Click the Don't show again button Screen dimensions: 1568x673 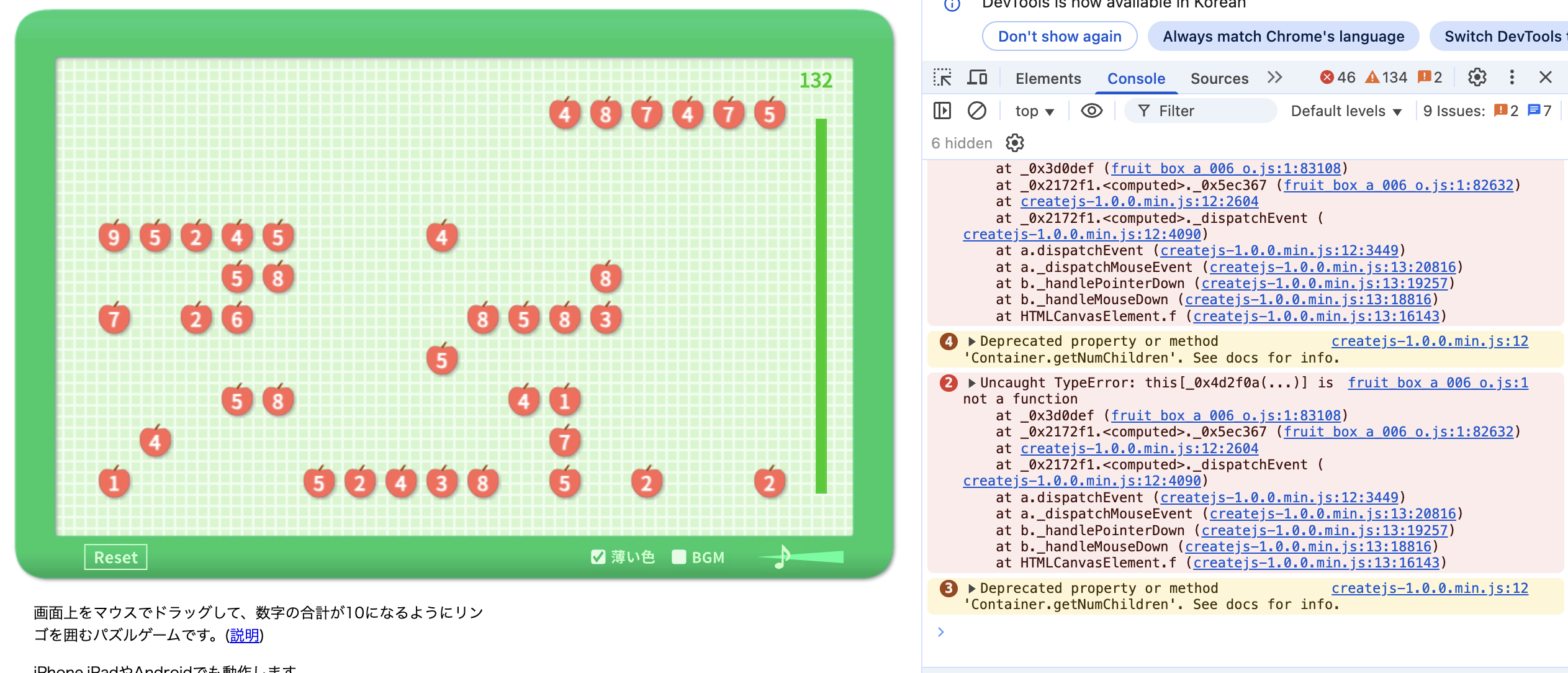coord(1059,37)
